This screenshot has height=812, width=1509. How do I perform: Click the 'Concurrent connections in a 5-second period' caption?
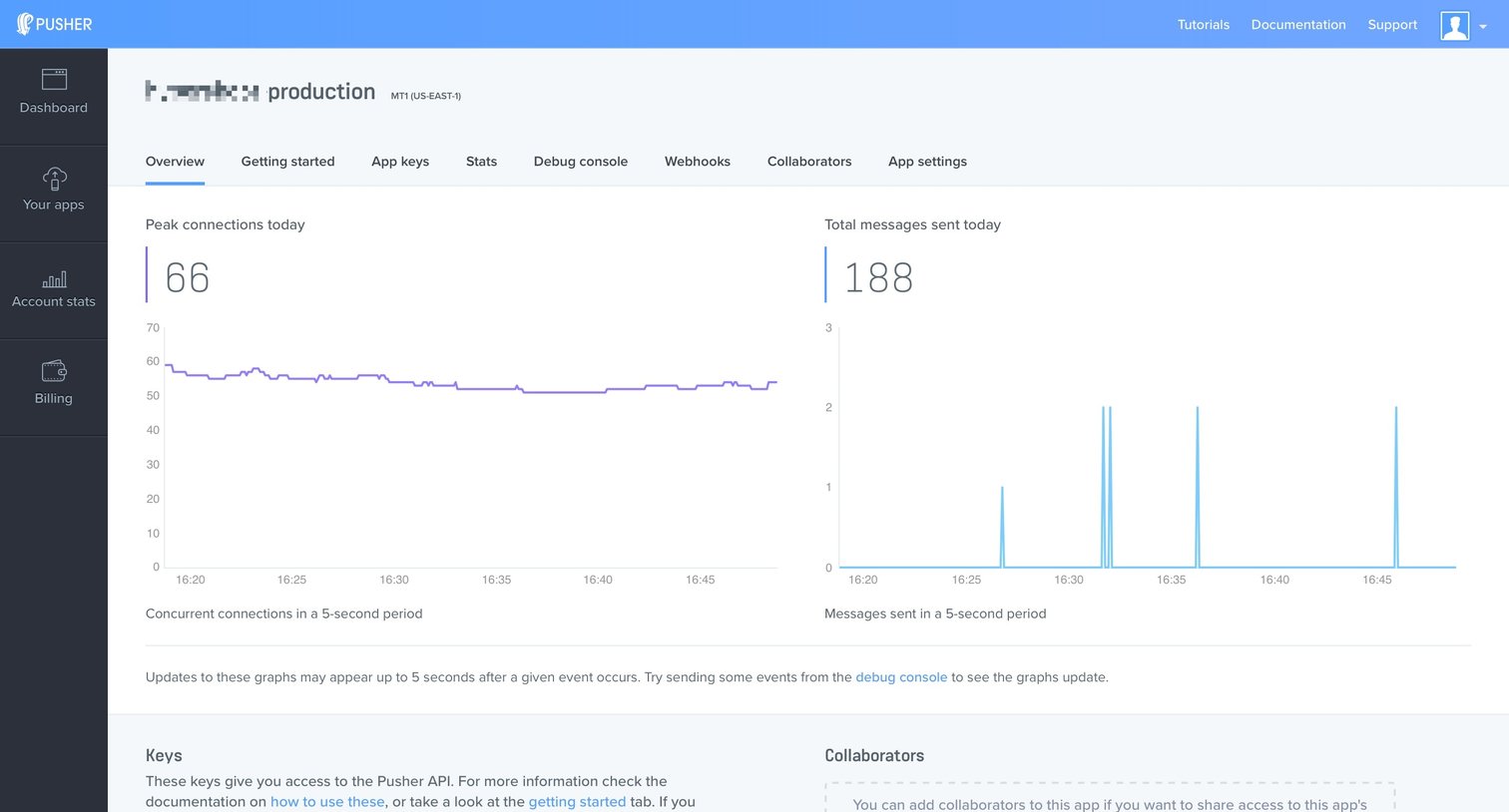point(284,613)
